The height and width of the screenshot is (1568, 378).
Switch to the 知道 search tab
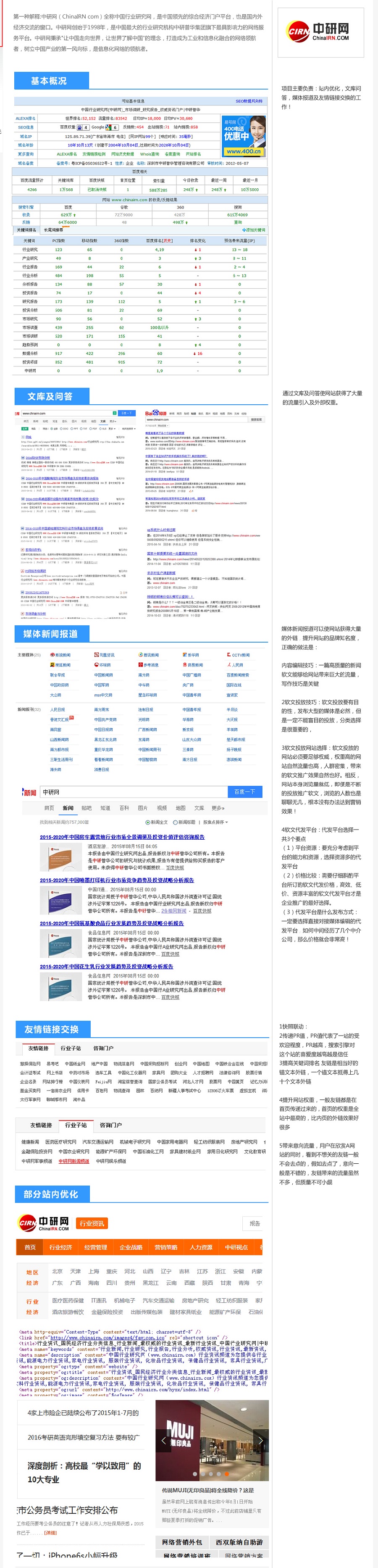point(105,808)
